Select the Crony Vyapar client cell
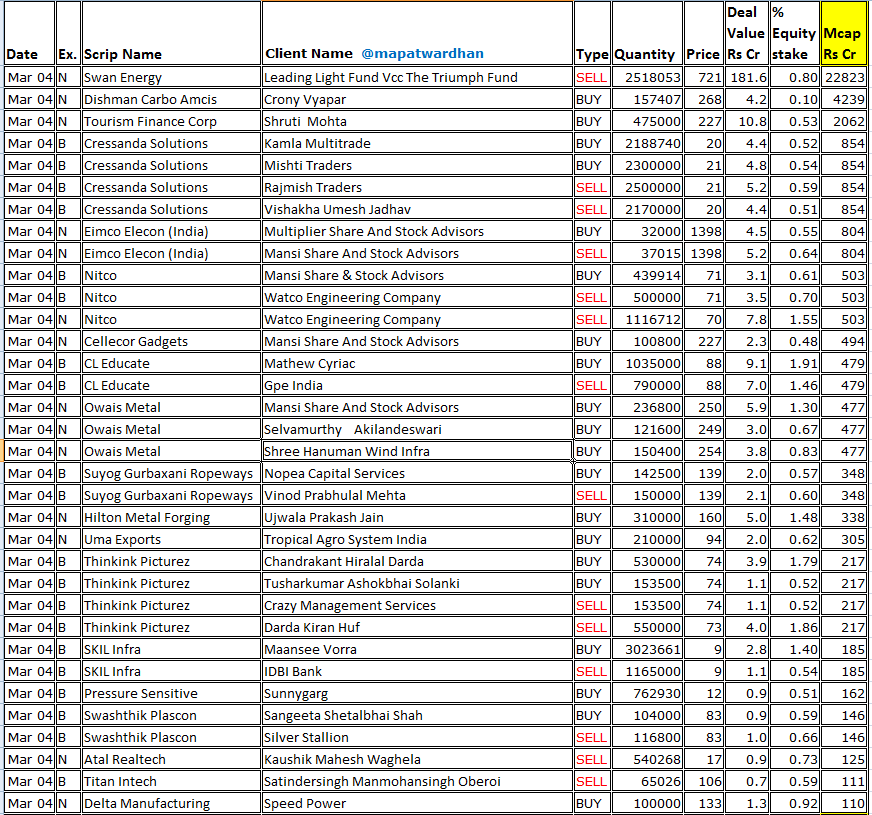872x815 pixels. click(x=417, y=100)
